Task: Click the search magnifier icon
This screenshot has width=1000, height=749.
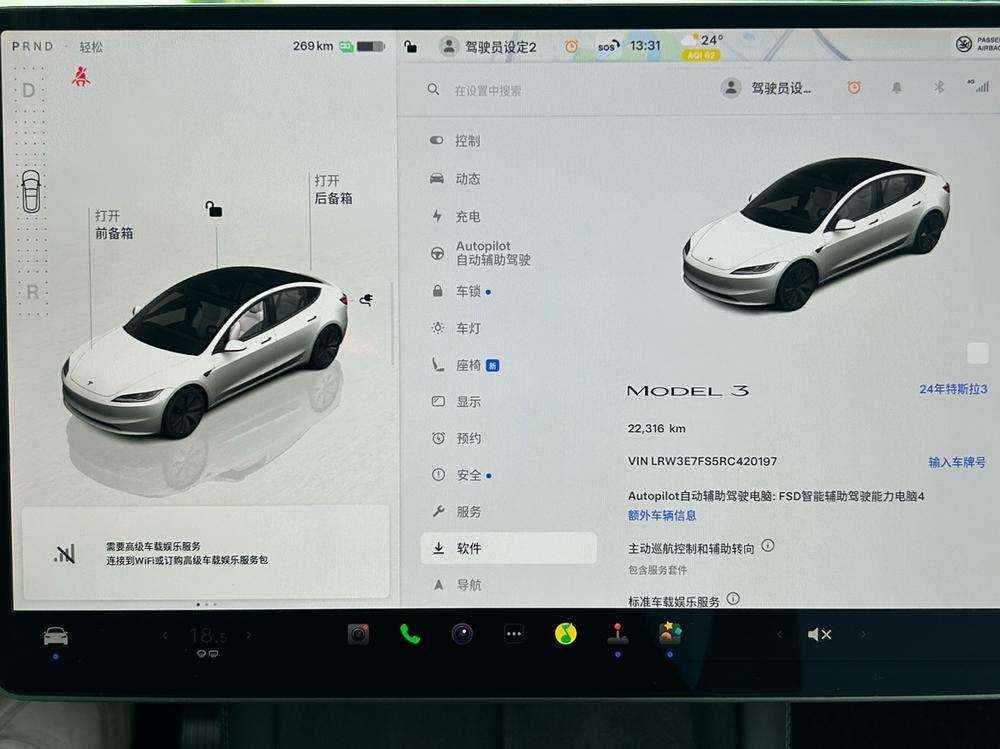Action: pos(433,89)
